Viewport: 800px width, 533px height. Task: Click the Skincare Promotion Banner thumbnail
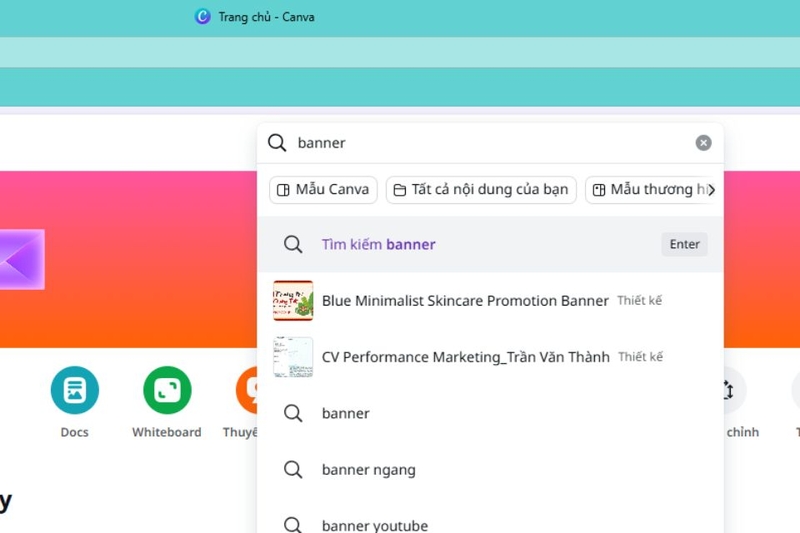[x=293, y=300]
